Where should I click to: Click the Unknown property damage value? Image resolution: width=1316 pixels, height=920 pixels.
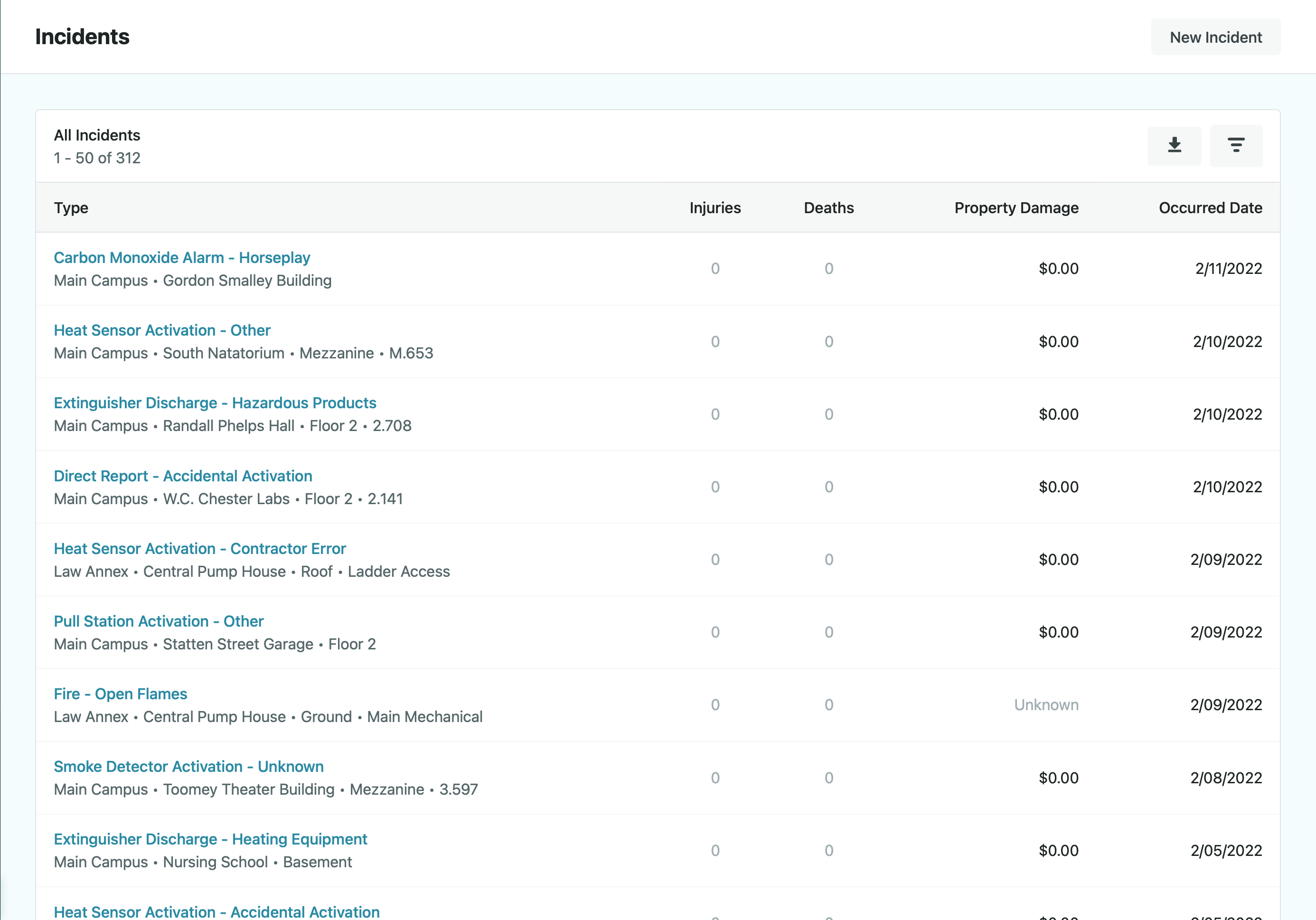click(x=1046, y=705)
